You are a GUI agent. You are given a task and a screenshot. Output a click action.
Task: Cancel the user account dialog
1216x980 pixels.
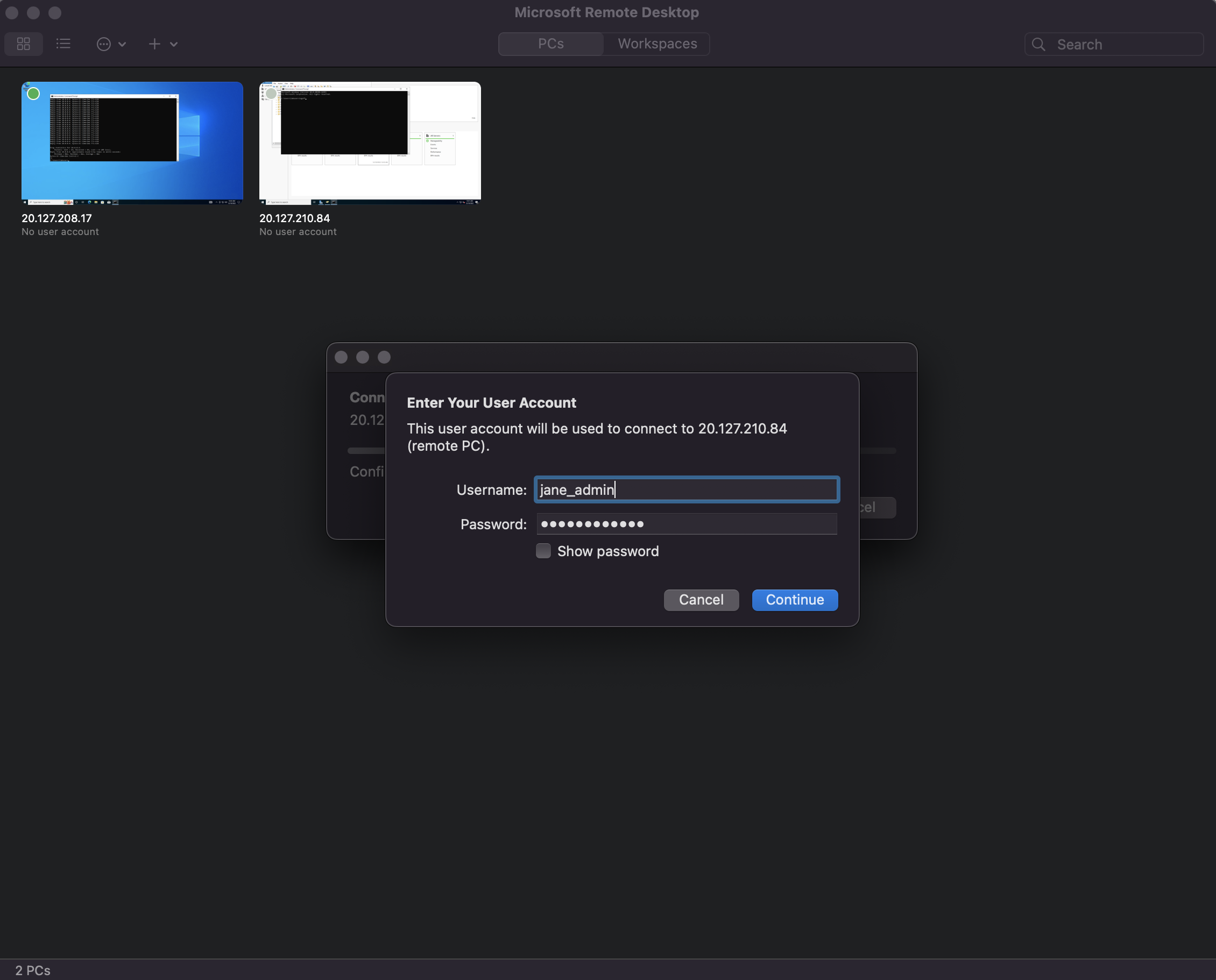[x=702, y=600]
